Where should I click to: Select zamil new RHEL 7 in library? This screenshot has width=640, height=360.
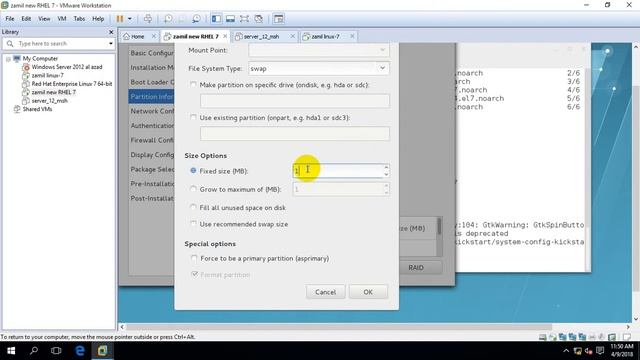[x=53, y=92]
